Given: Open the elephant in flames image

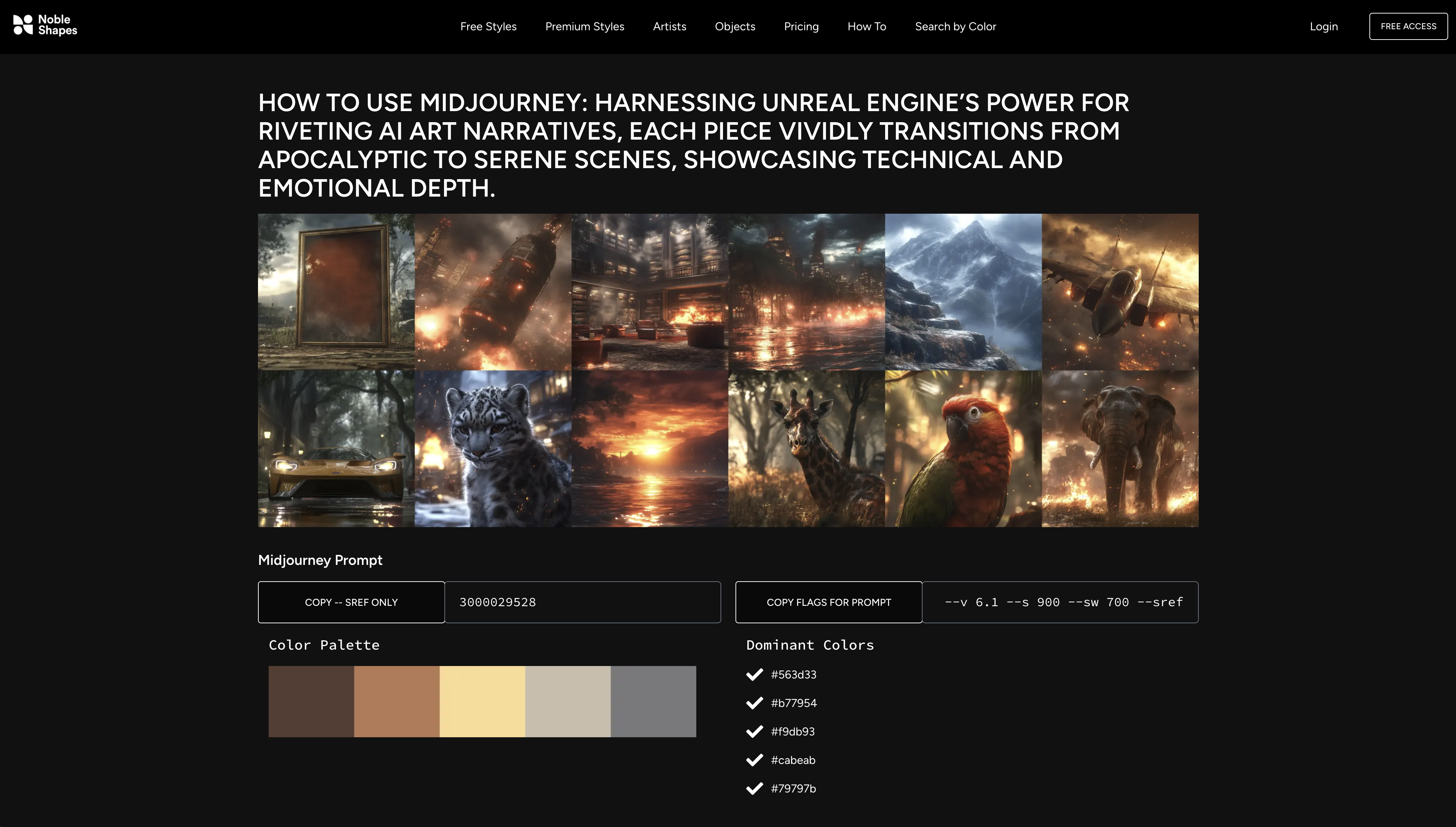Looking at the screenshot, I should [1120, 449].
